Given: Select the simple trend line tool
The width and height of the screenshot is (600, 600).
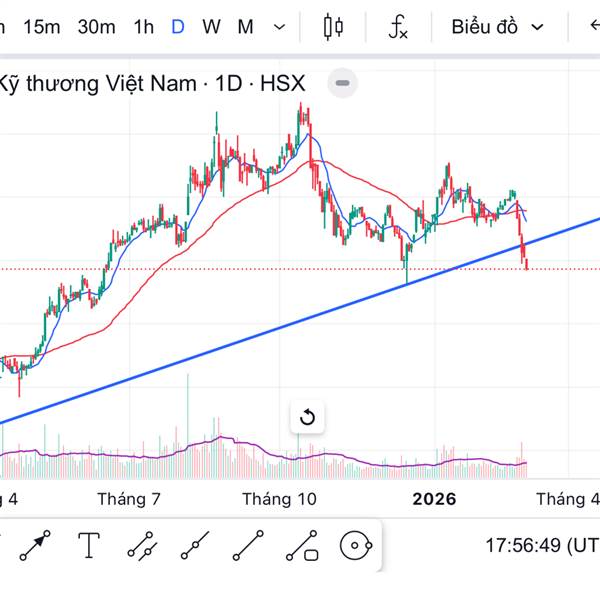Looking at the screenshot, I should click(x=248, y=546).
